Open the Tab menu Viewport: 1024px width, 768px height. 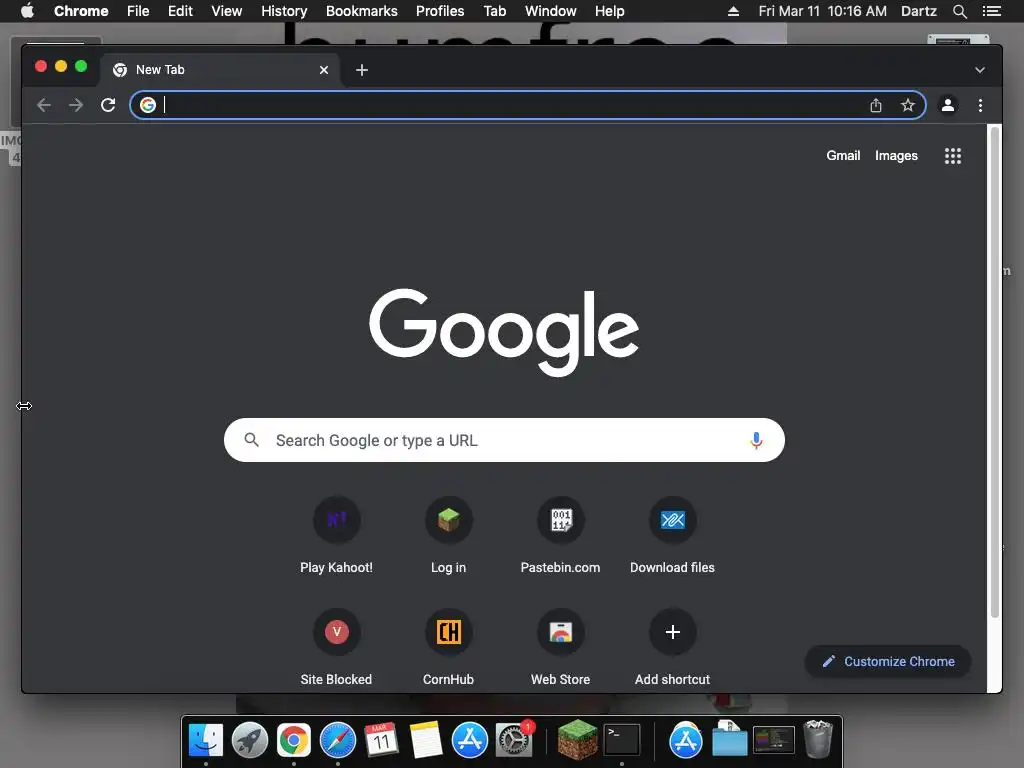pos(494,11)
